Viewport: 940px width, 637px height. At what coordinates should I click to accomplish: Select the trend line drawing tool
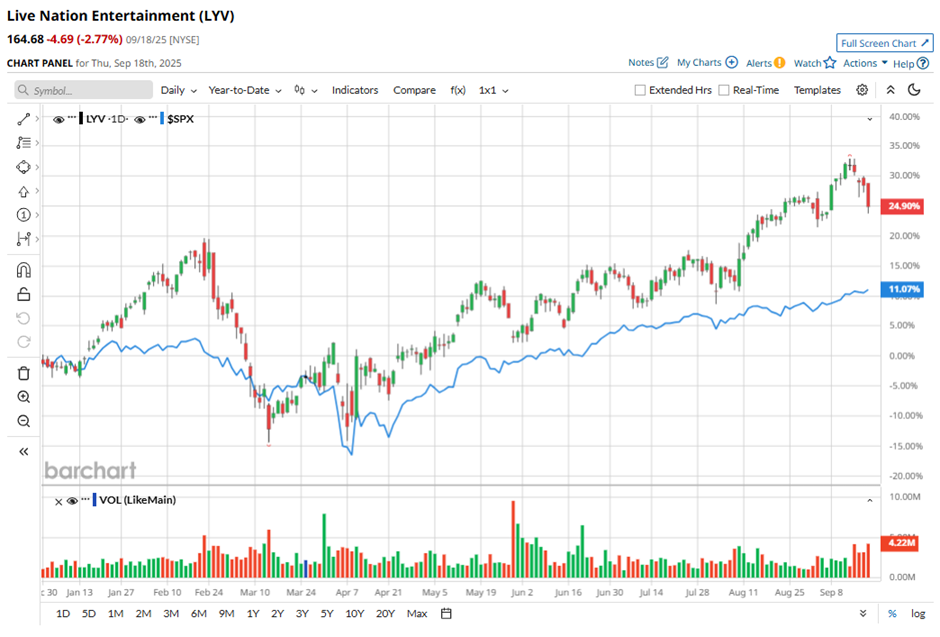click(24, 119)
